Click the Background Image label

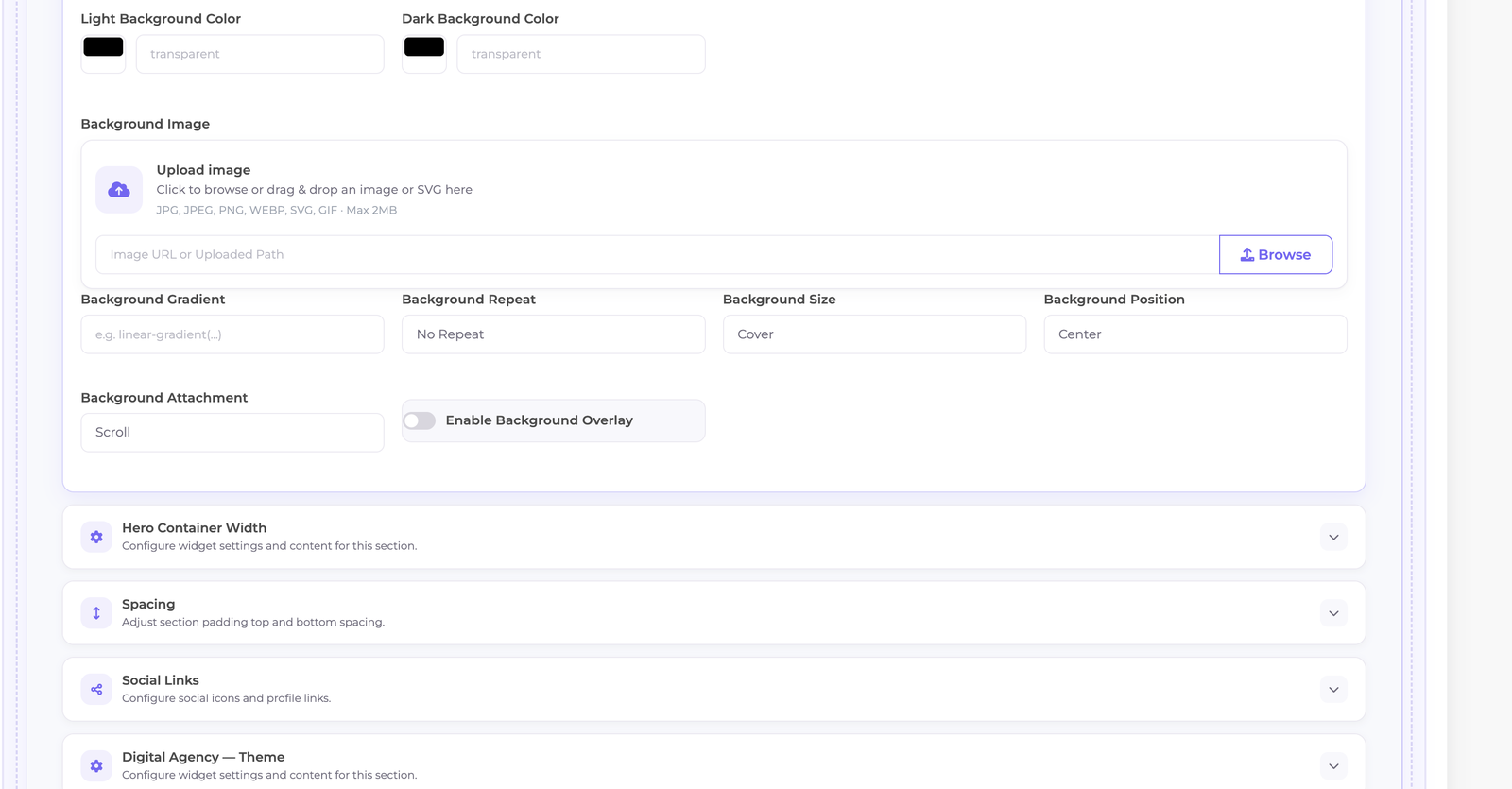pyautogui.click(x=146, y=124)
